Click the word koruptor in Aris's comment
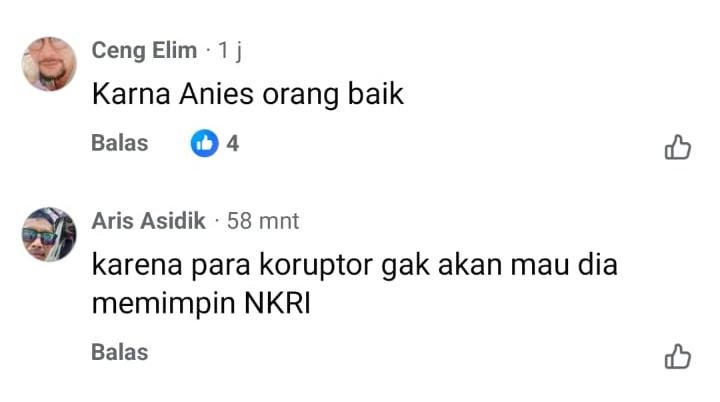 click(x=316, y=266)
